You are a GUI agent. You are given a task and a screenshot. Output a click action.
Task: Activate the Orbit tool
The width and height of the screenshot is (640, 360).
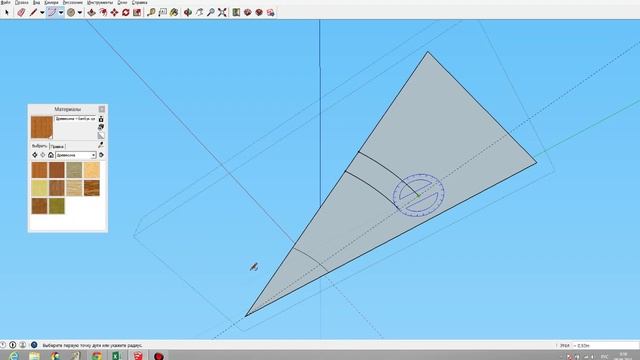click(x=188, y=12)
